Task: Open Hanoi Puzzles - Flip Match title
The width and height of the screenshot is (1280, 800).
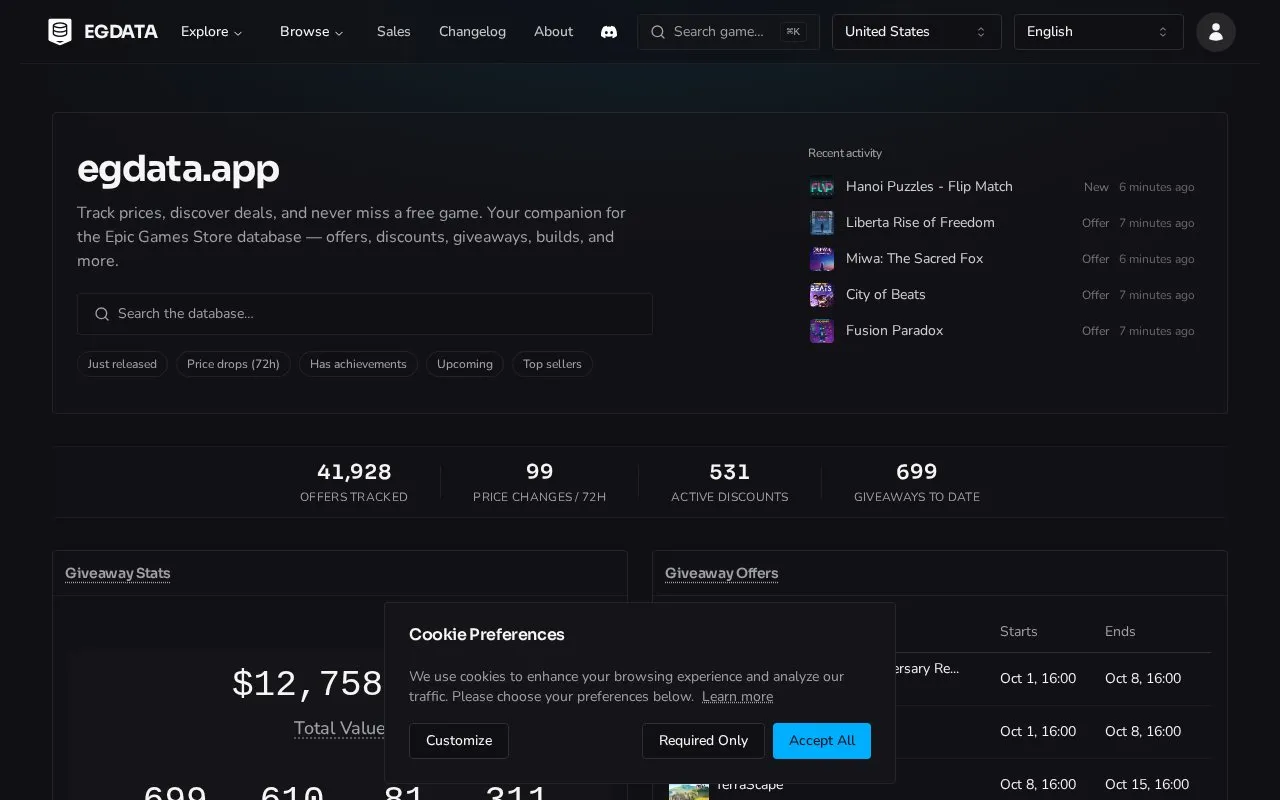Action: pyautogui.click(x=929, y=187)
